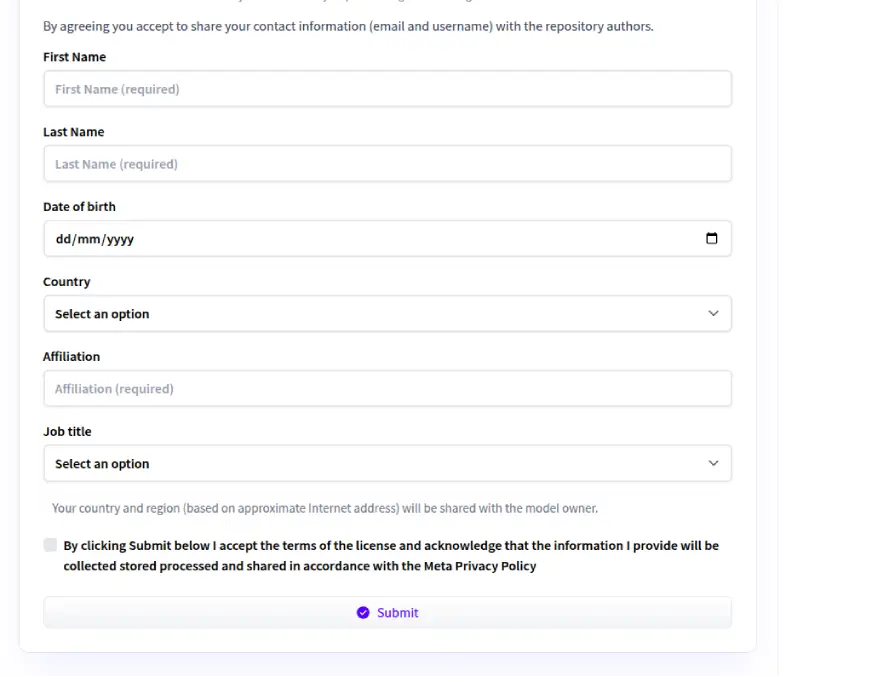The width and height of the screenshot is (872, 676).
Task: Select the year segment of the date field
Action: click(118, 240)
